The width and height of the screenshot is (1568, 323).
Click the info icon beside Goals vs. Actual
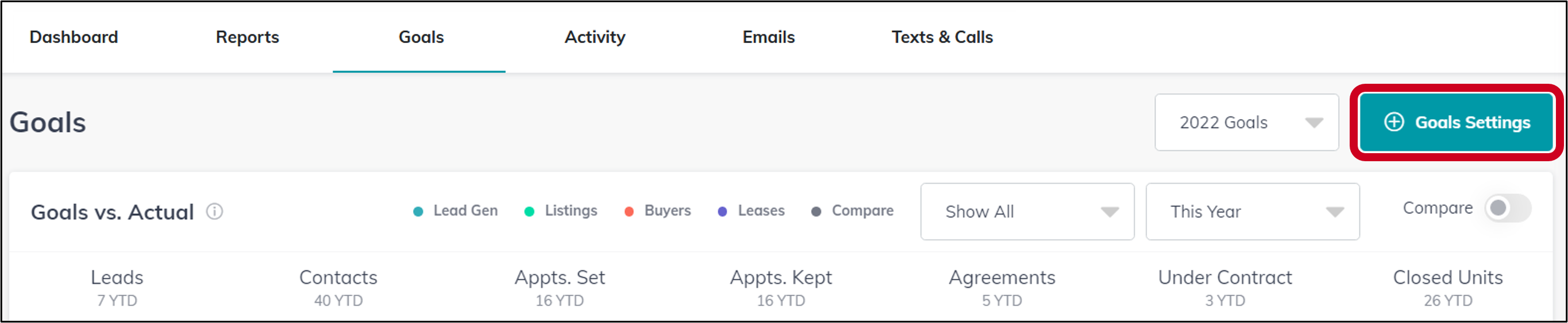[x=214, y=212]
